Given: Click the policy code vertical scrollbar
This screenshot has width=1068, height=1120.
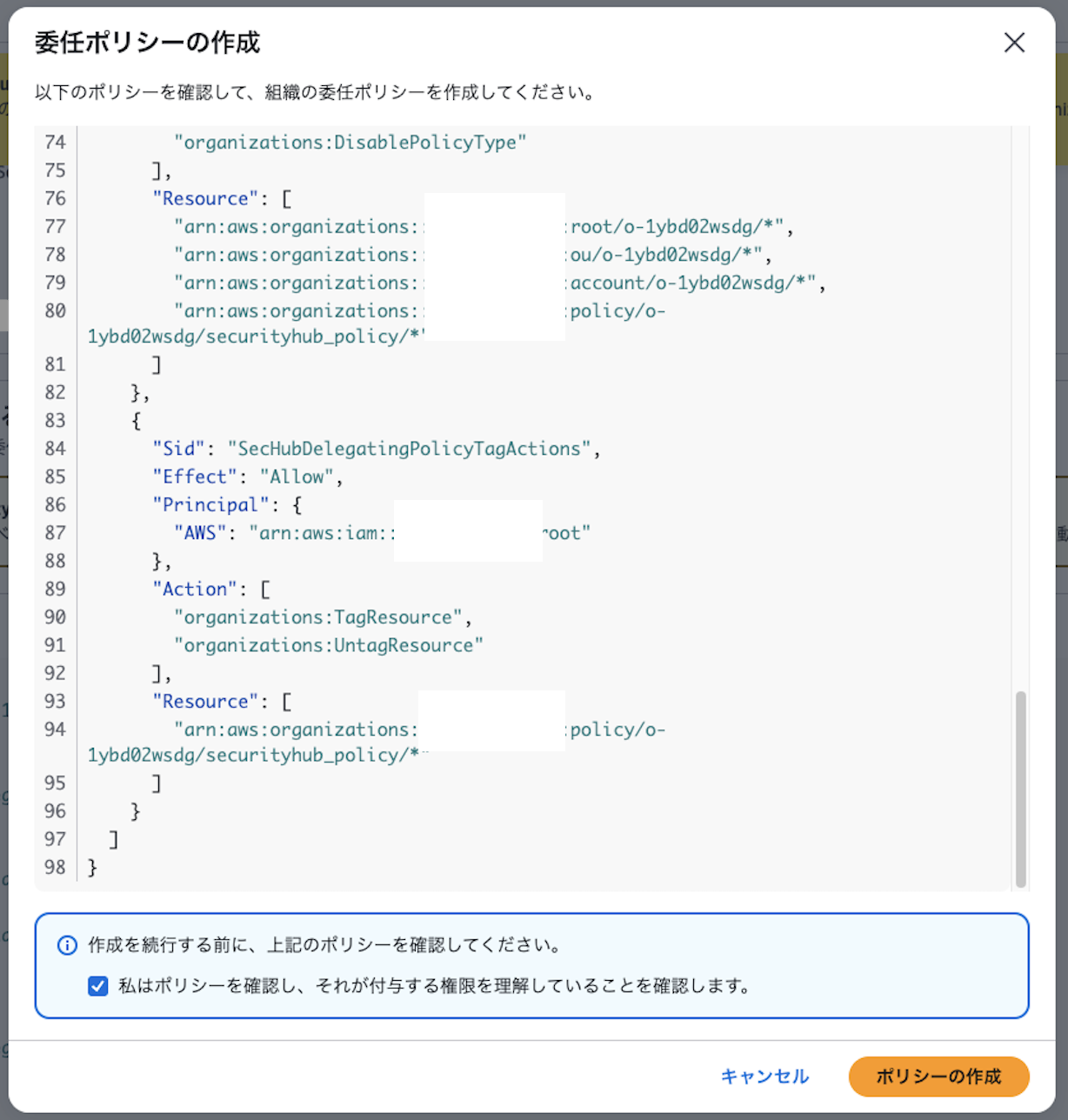Looking at the screenshot, I should 1021,789.
